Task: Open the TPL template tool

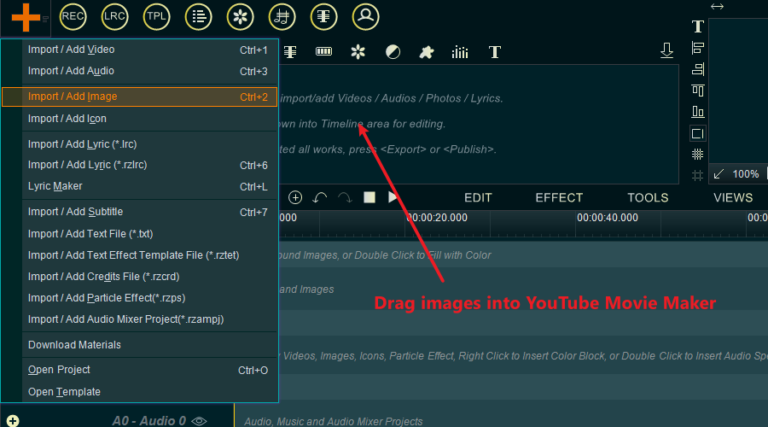Action: pyautogui.click(x=156, y=17)
